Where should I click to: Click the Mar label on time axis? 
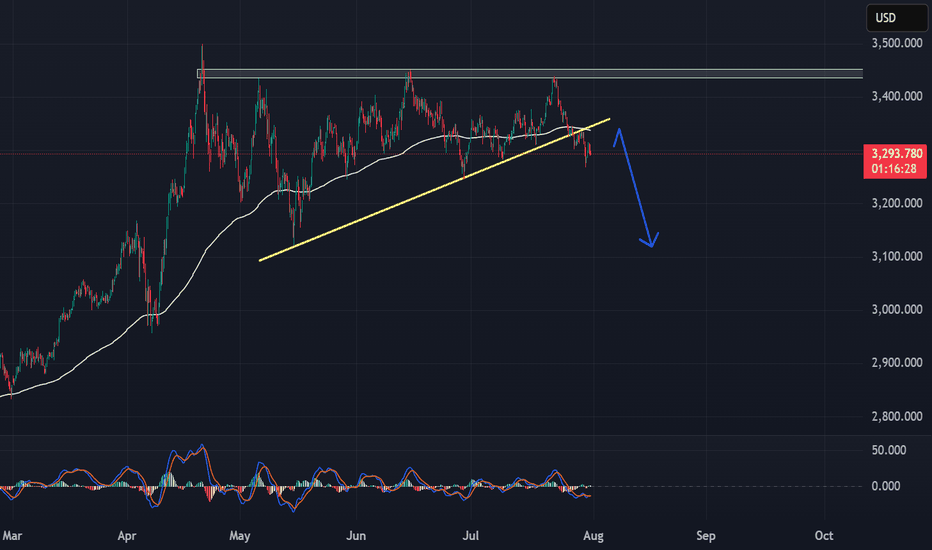click(12, 536)
